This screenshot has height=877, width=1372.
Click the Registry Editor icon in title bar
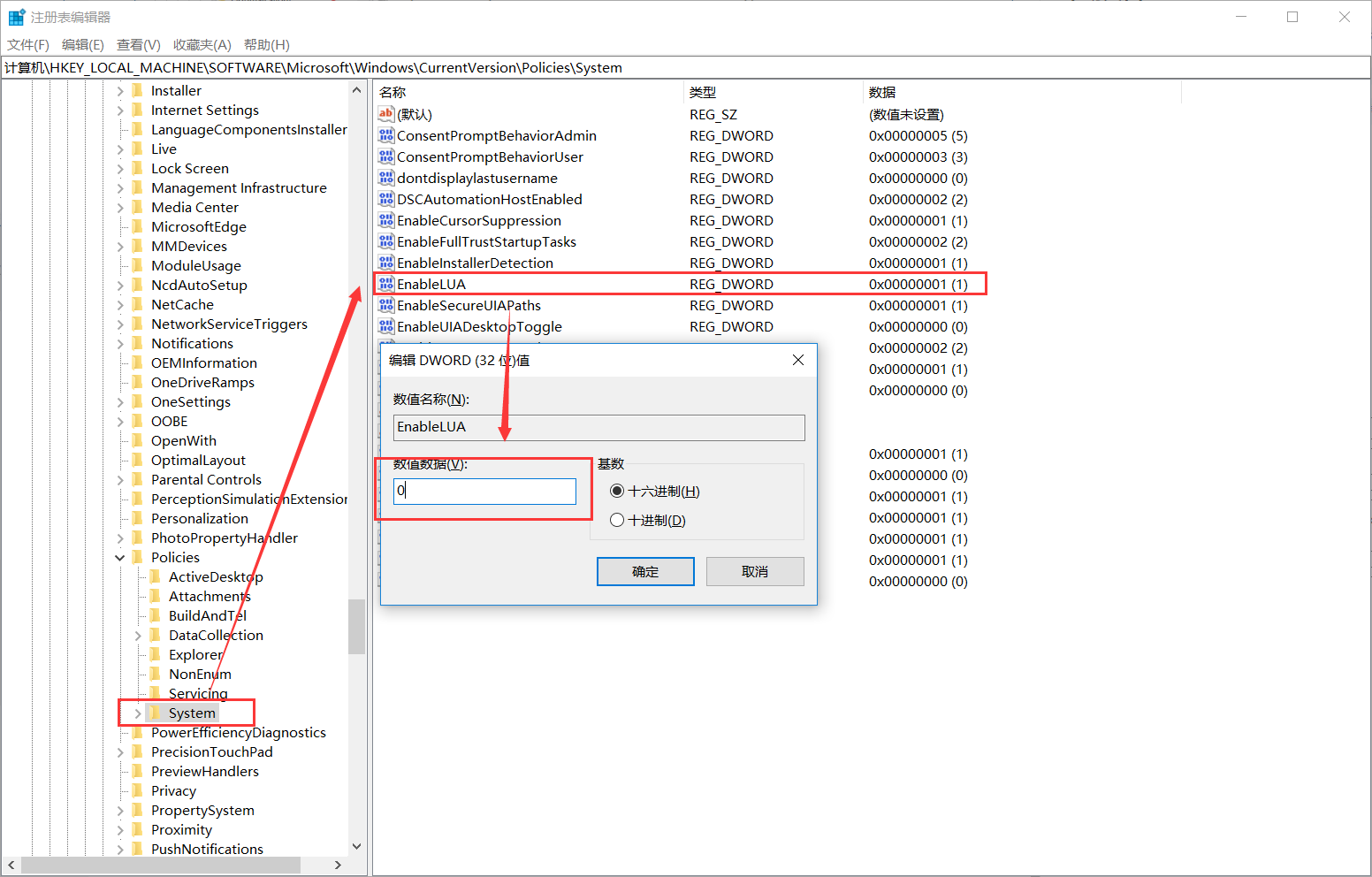[16, 16]
